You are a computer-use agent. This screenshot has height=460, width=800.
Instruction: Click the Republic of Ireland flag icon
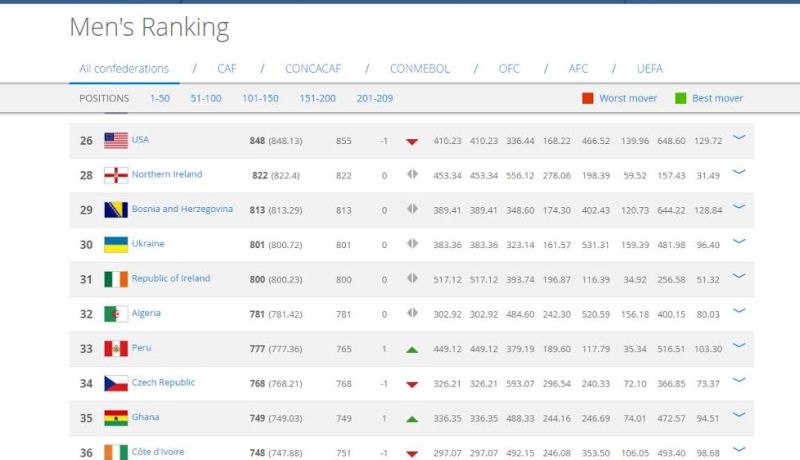tap(116, 279)
